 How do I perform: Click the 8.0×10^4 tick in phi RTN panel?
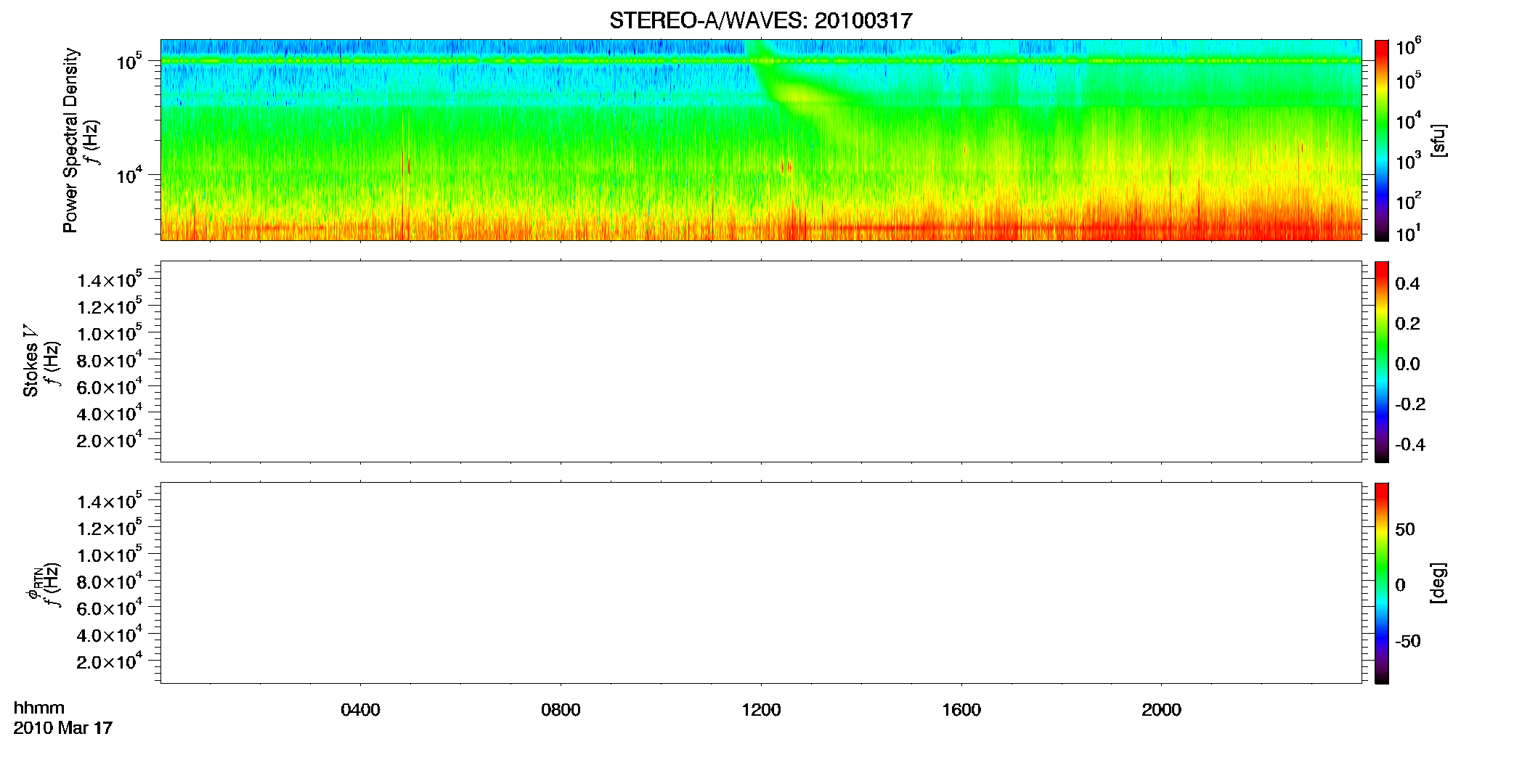click(x=110, y=581)
